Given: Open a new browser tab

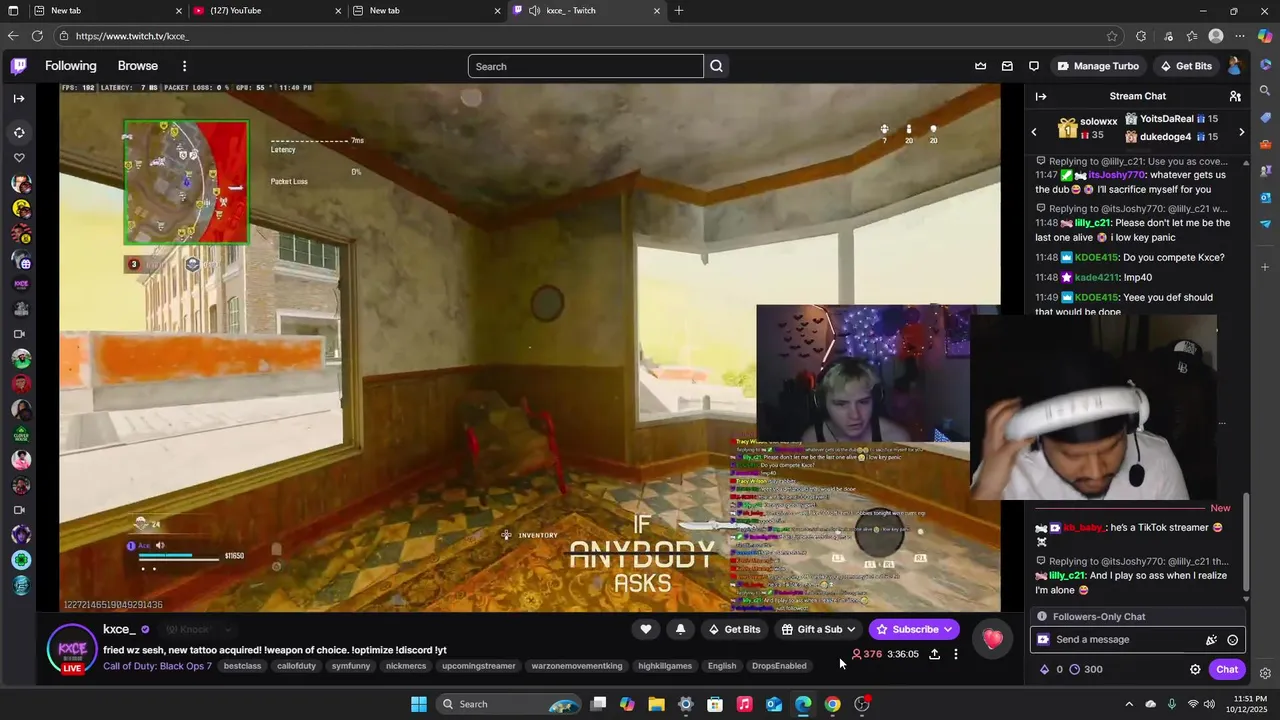Looking at the screenshot, I should (x=679, y=11).
